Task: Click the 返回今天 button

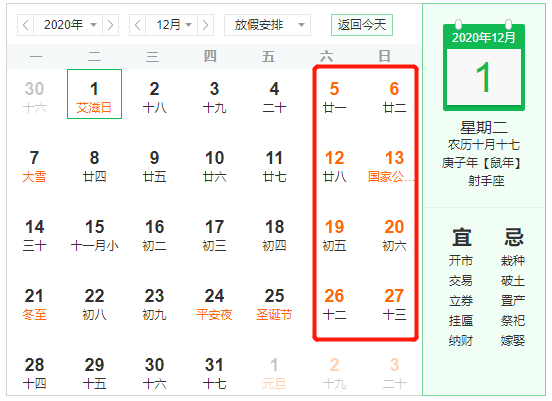Action: (x=362, y=25)
